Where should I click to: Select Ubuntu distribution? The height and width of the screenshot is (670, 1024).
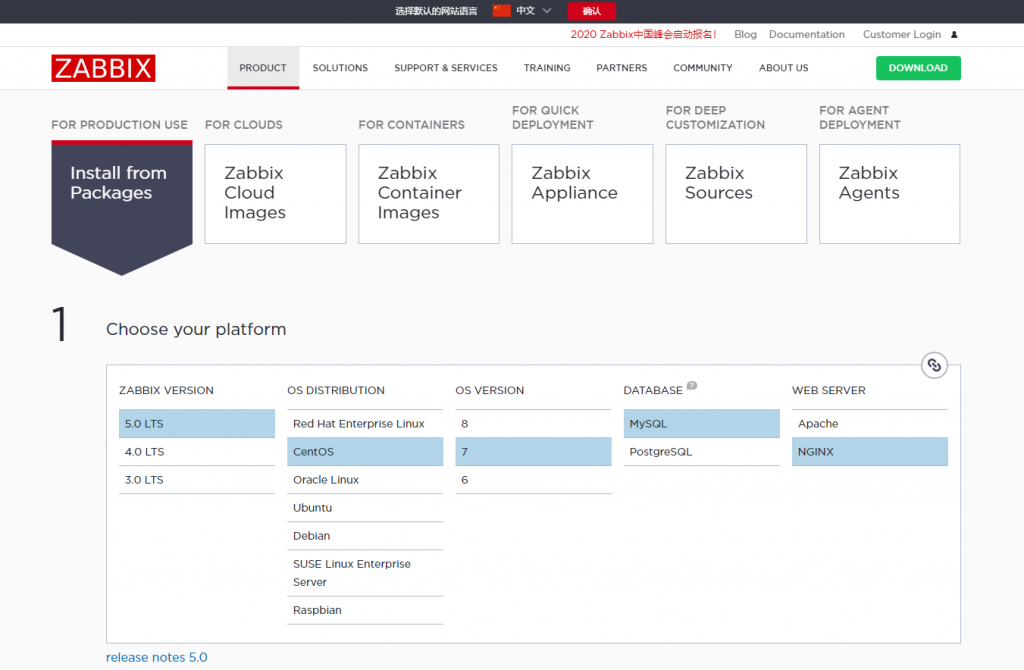coord(365,508)
